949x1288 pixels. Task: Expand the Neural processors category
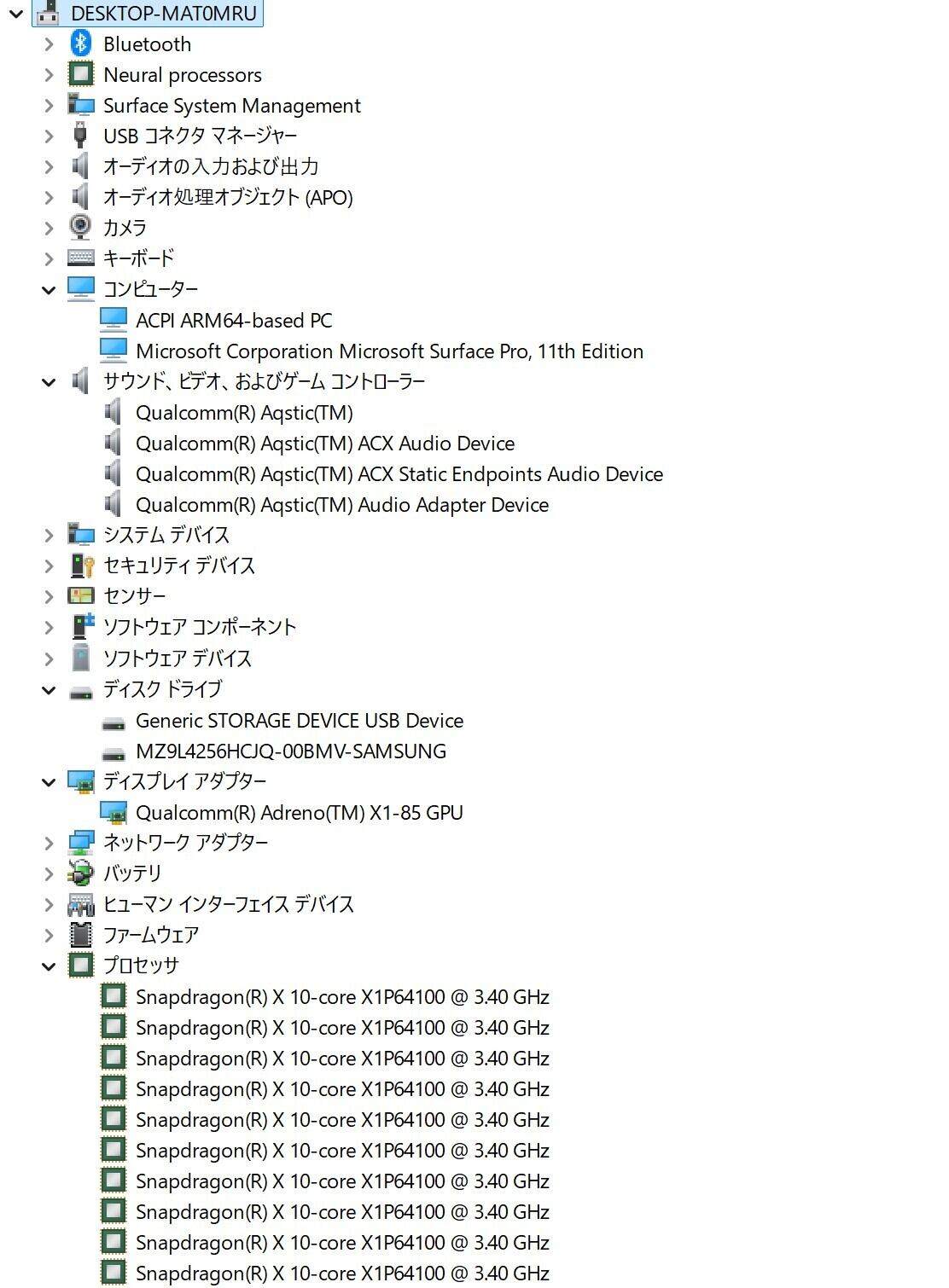pos(49,74)
